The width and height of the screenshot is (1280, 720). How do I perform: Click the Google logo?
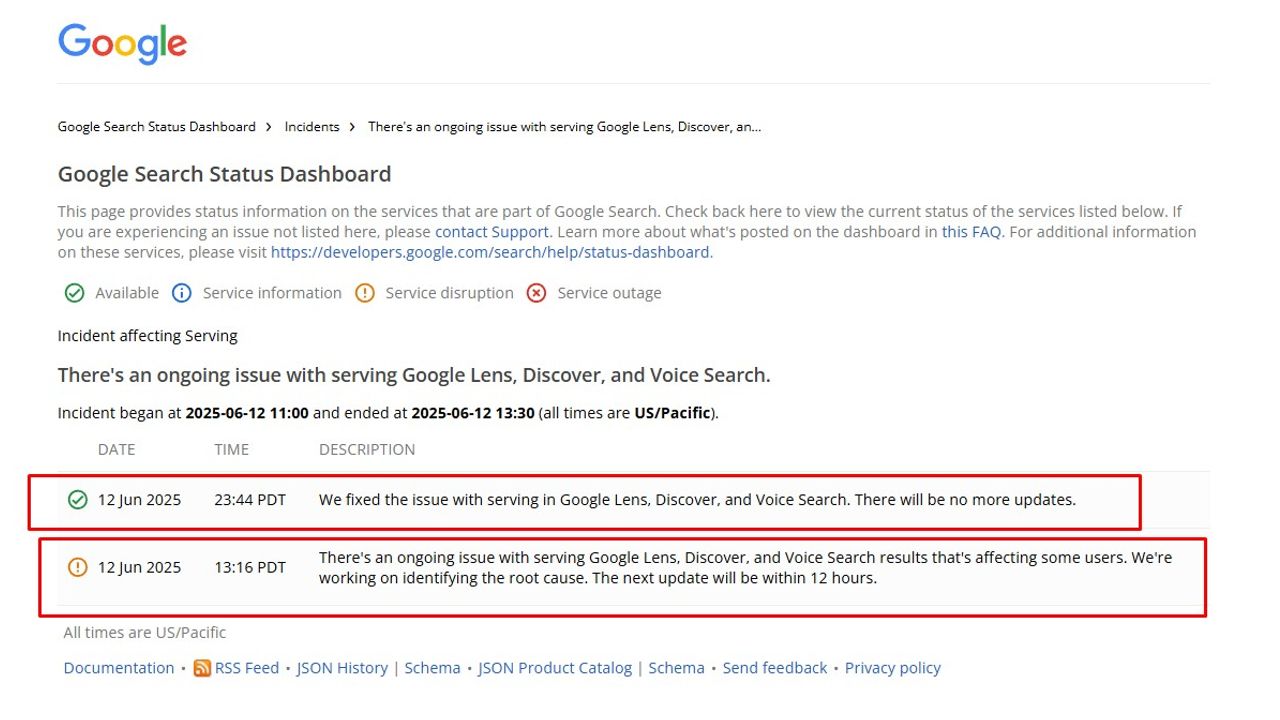click(x=122, y=44)
